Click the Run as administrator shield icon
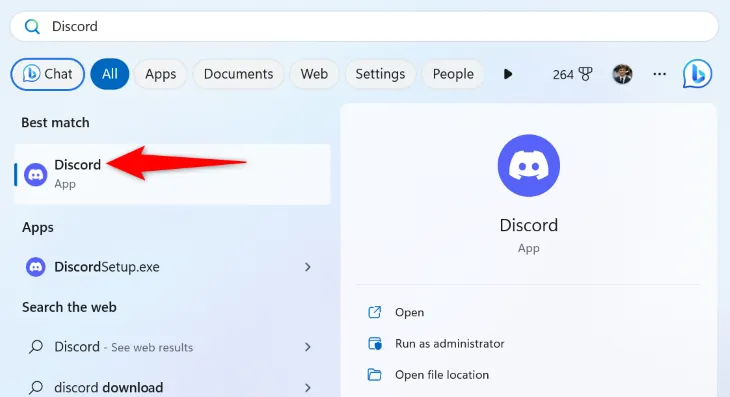Image resolution: width=730 pixels, height=397 pixels. click(x=375, y=343)
